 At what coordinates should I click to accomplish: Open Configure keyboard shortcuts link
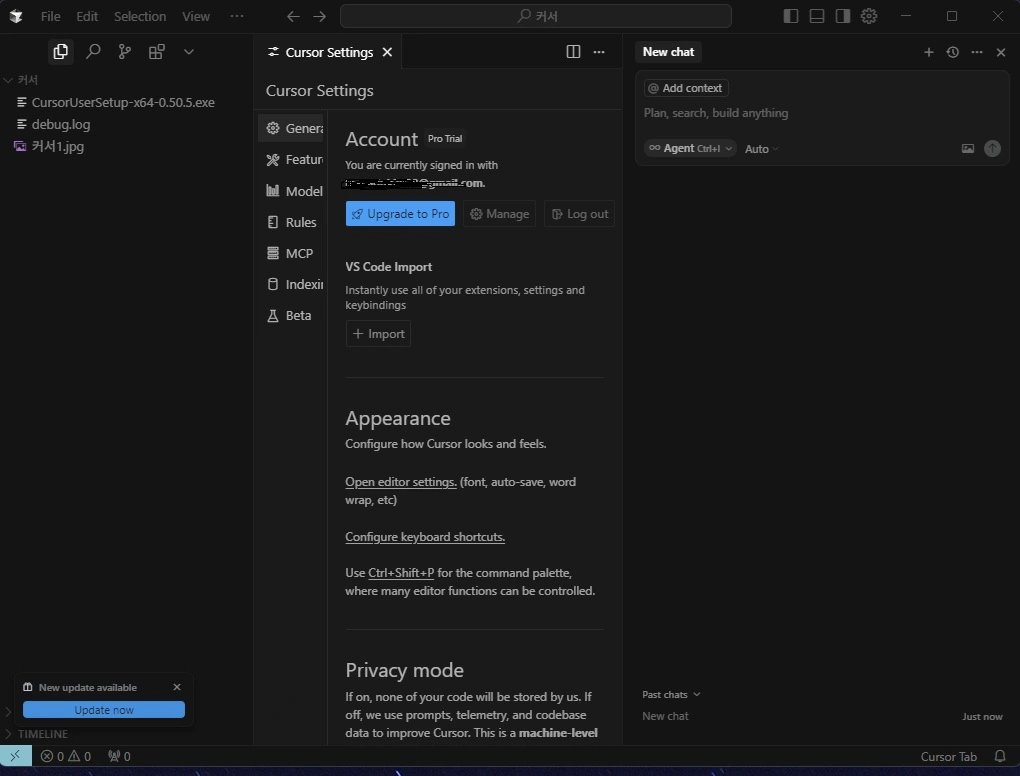425,537
